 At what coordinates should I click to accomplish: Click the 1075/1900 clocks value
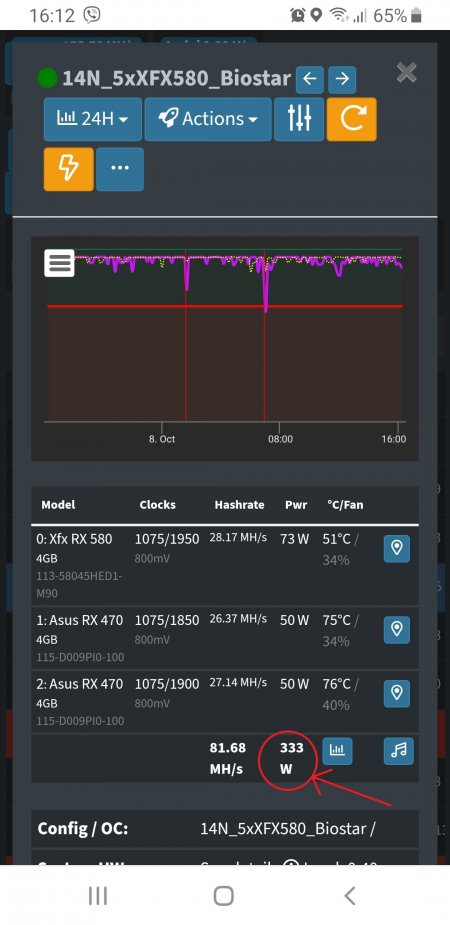[167, 684]
